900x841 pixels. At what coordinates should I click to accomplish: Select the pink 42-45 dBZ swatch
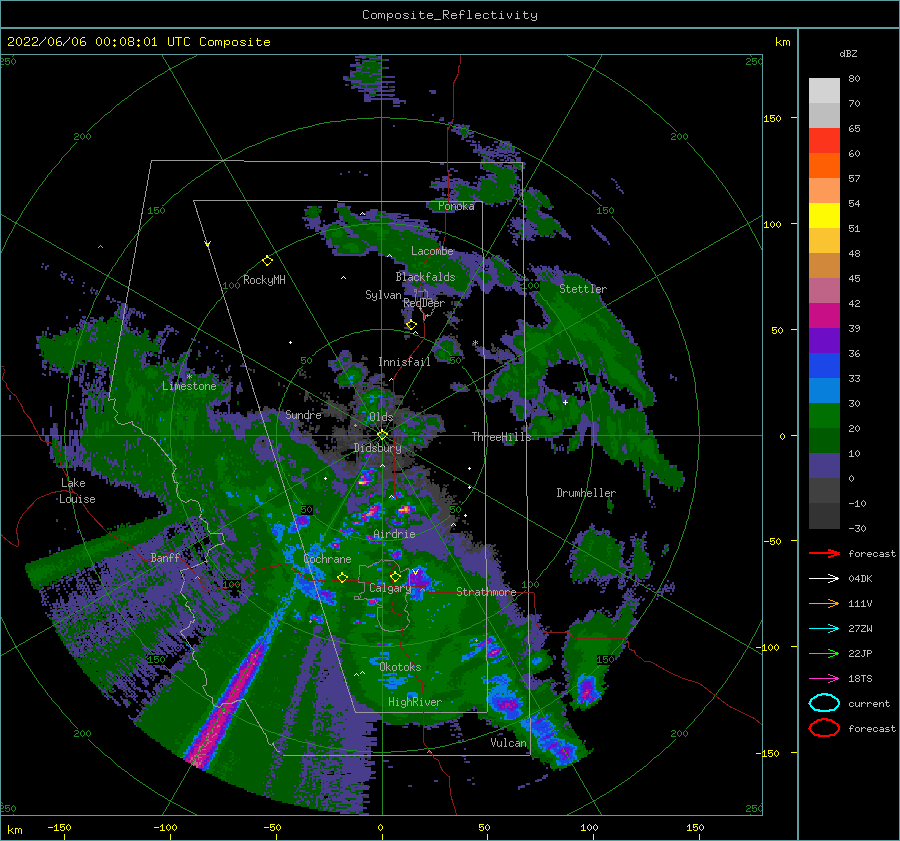[x=824, y=290]
